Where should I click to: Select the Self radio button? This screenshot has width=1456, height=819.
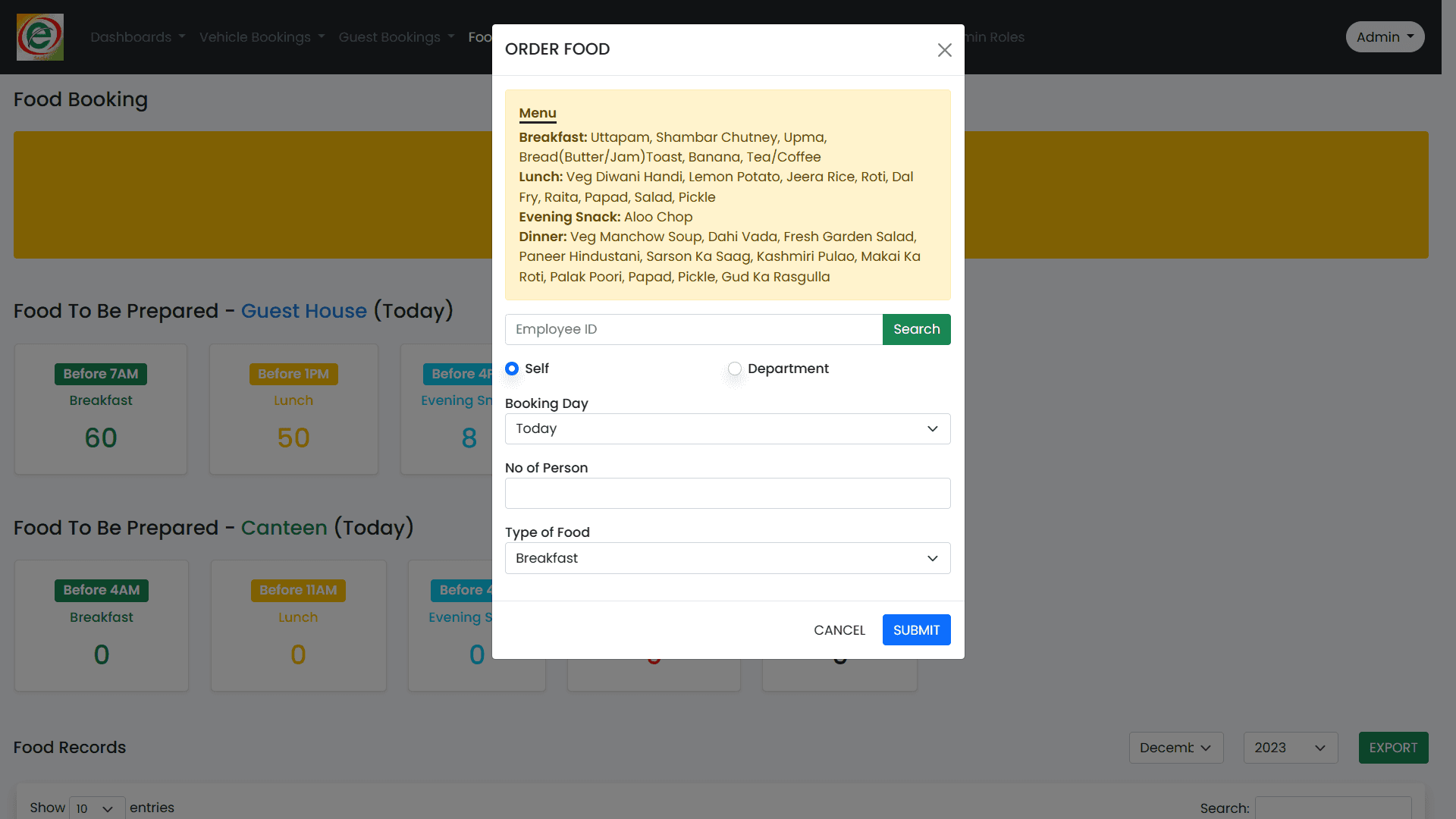[x=512, y=369]
